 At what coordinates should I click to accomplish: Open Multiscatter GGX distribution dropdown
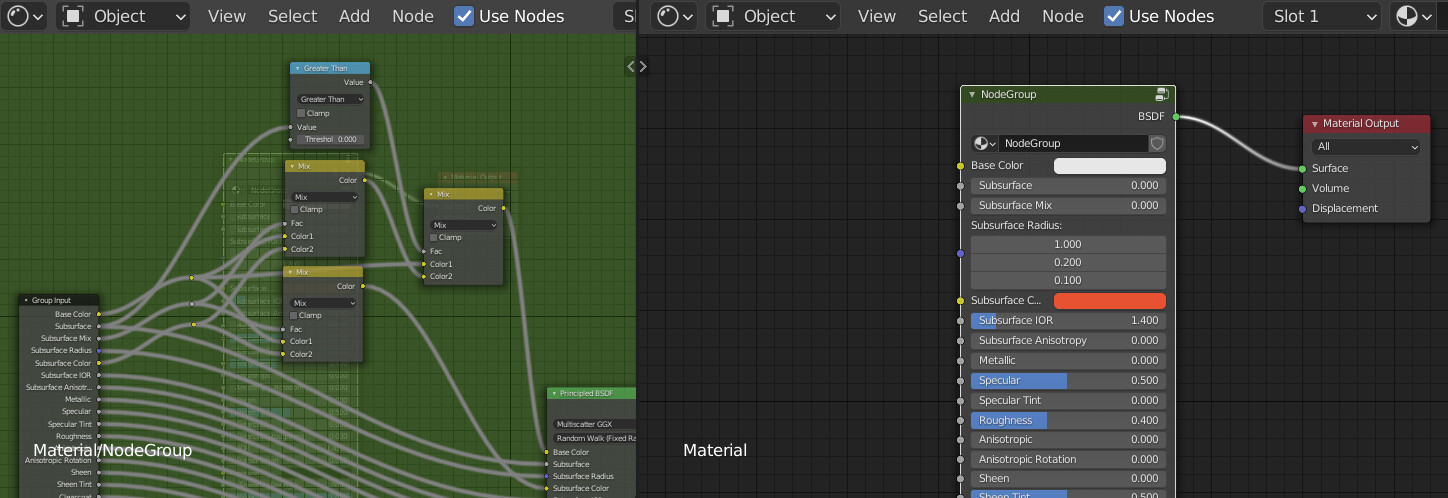point(594,424)
